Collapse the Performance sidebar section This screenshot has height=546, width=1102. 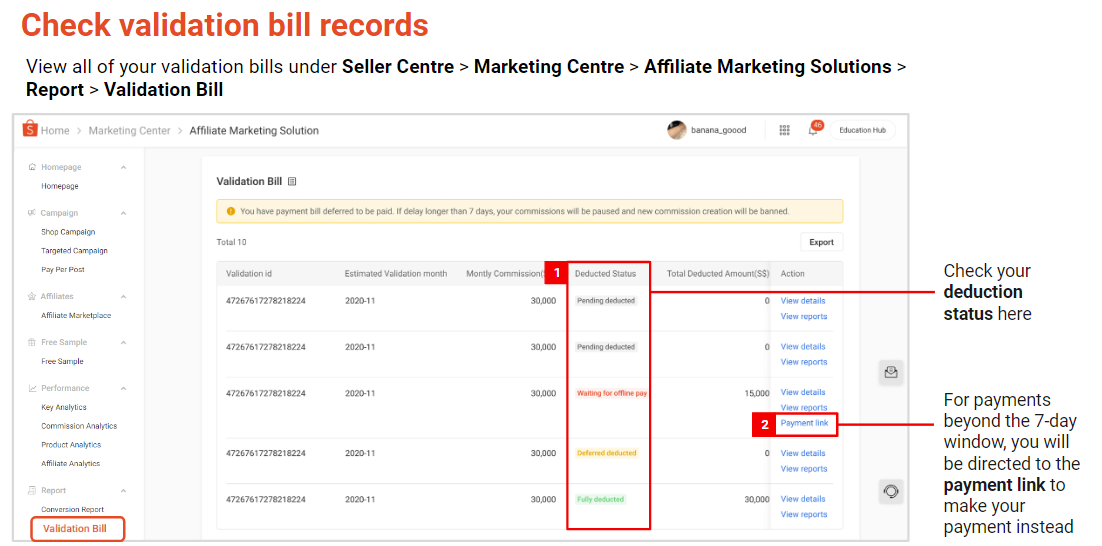click(123, 388)
